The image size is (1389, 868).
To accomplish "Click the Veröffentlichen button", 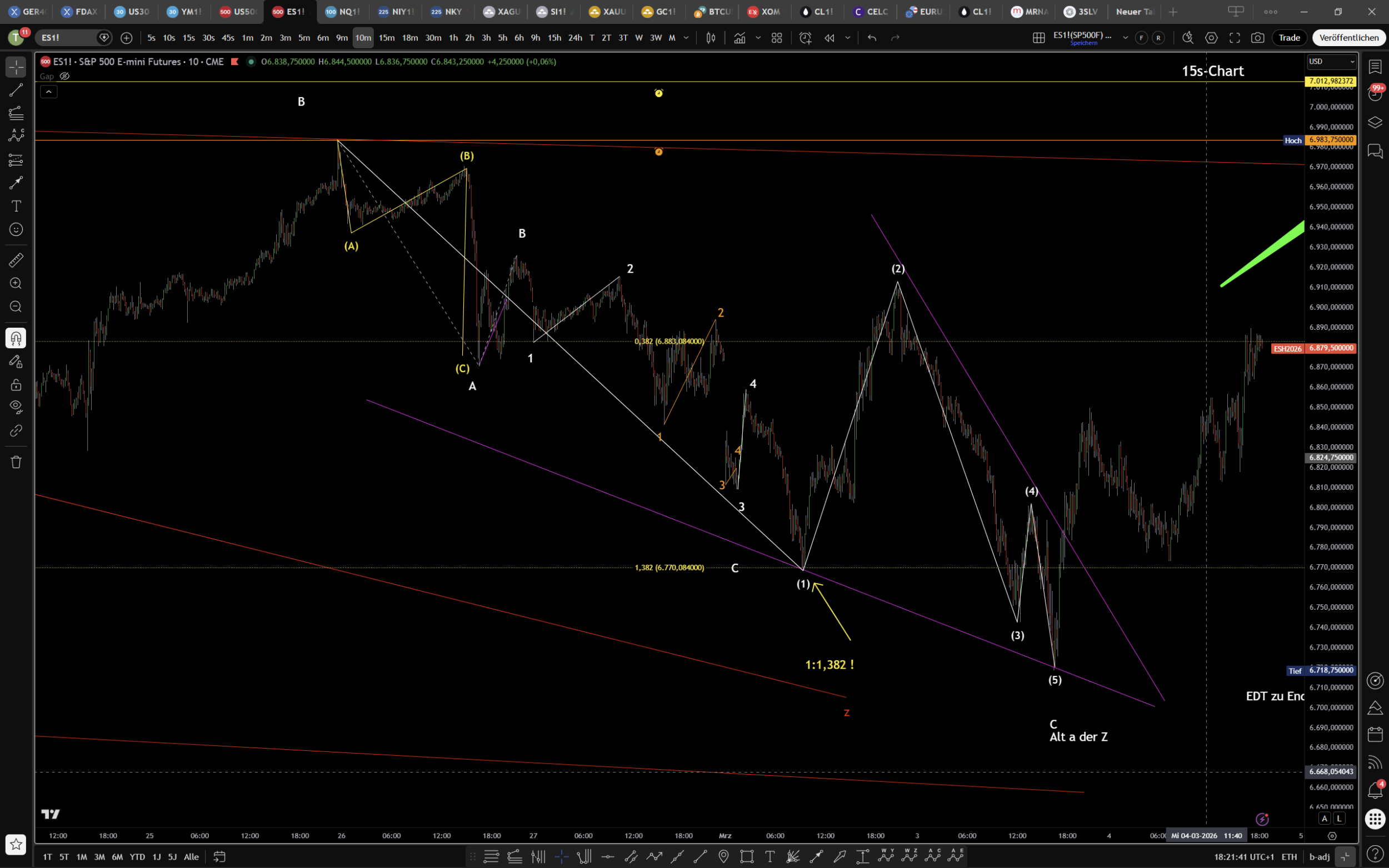I will (x=1348, y=38).
